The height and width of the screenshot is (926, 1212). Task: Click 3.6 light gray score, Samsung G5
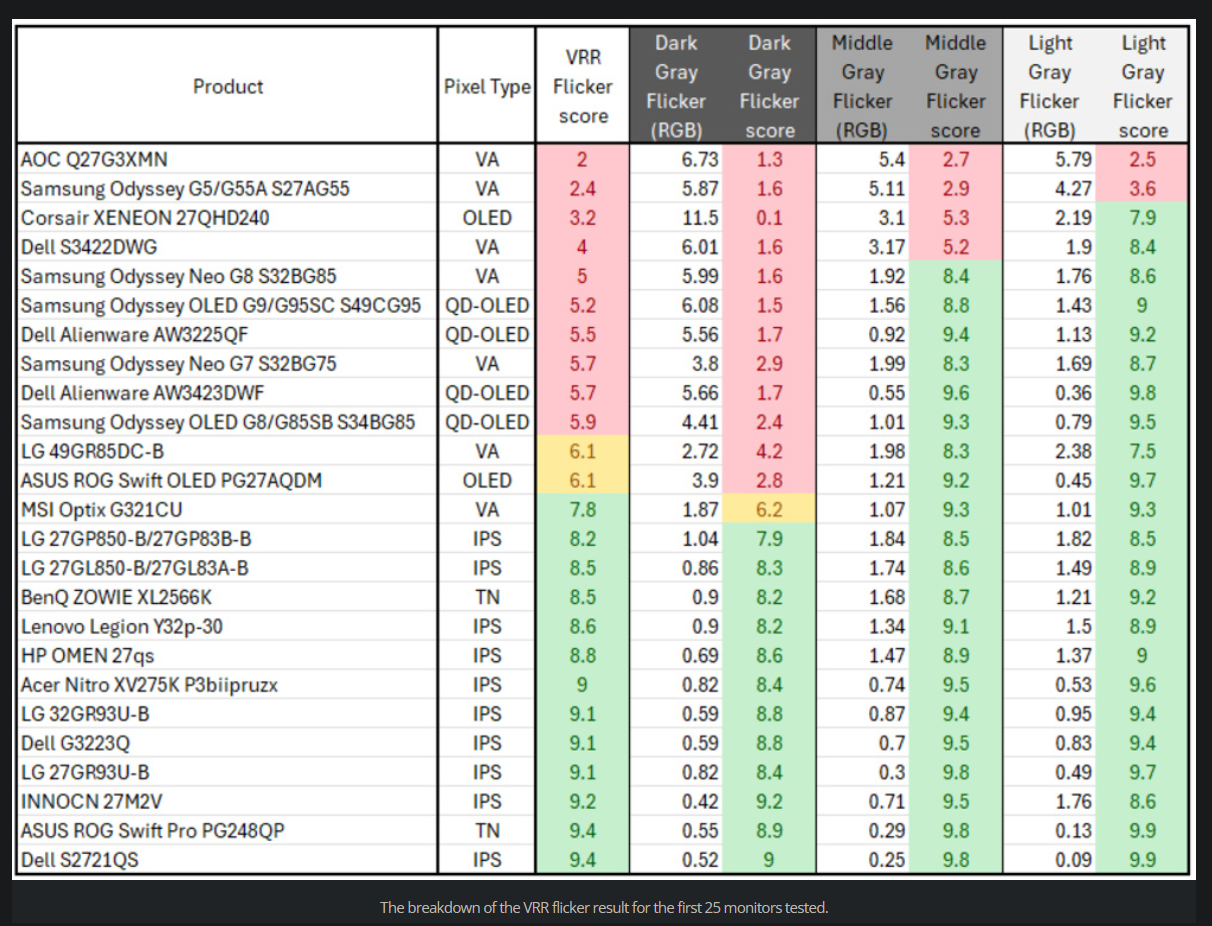[1142, 188]
